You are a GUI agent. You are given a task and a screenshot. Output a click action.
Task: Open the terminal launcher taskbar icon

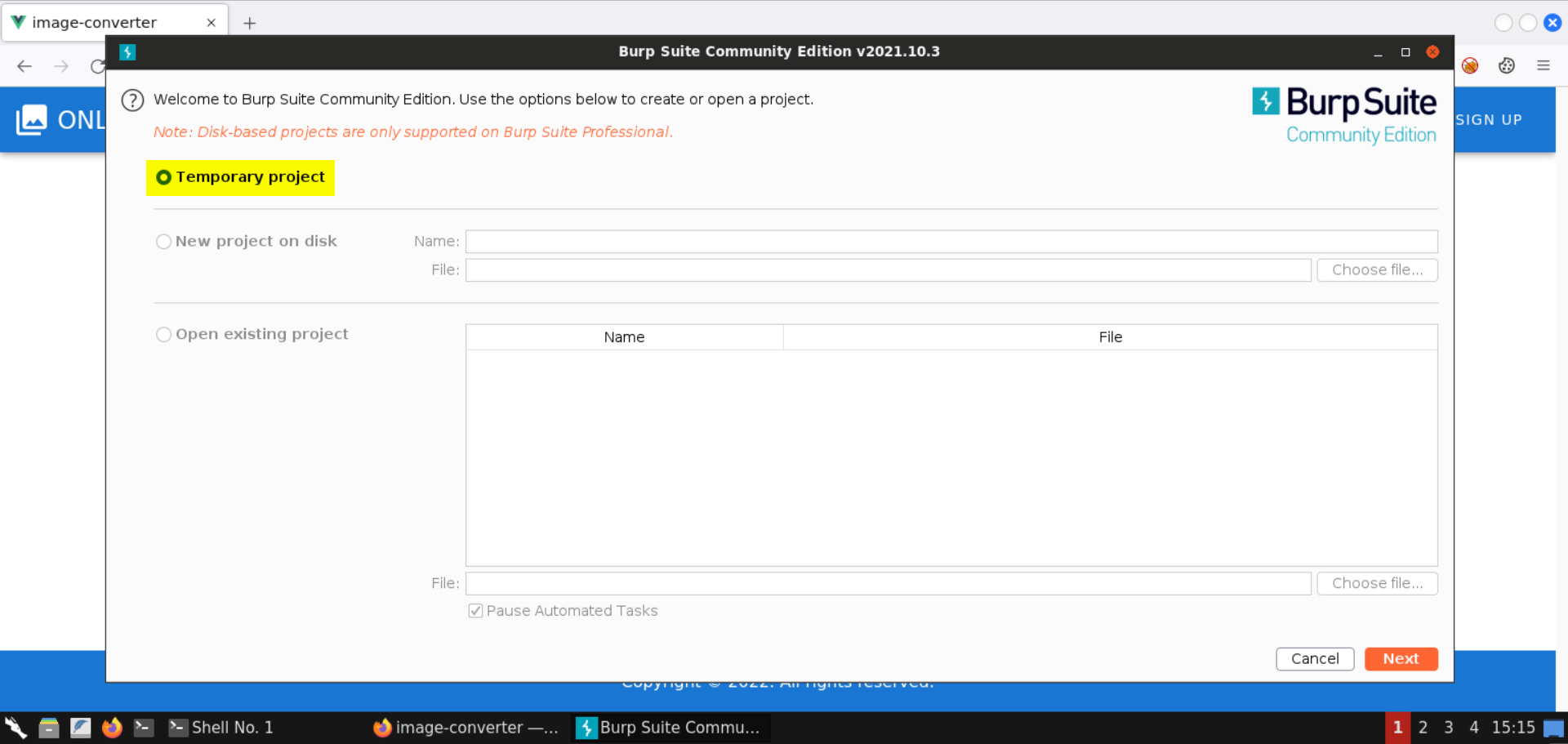[x=144, y=728]
